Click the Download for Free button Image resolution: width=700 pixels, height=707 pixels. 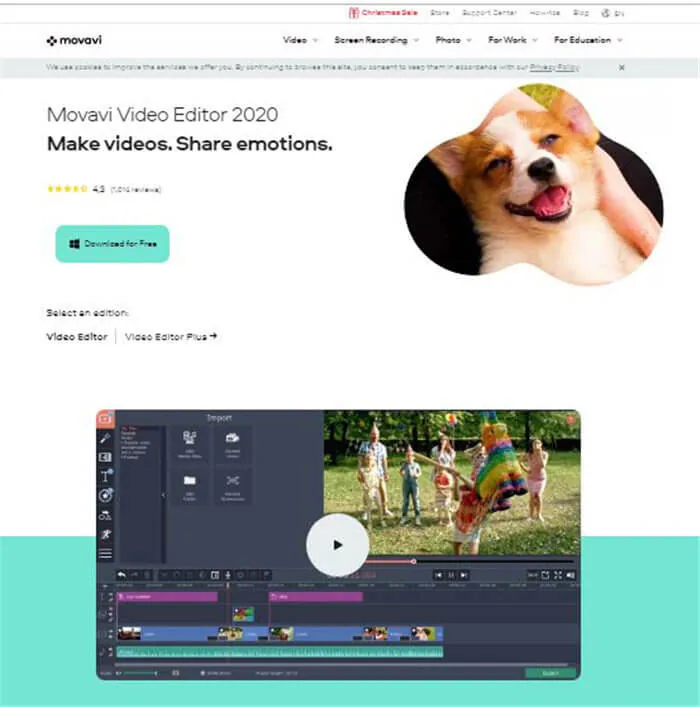(x=112, y=244)
